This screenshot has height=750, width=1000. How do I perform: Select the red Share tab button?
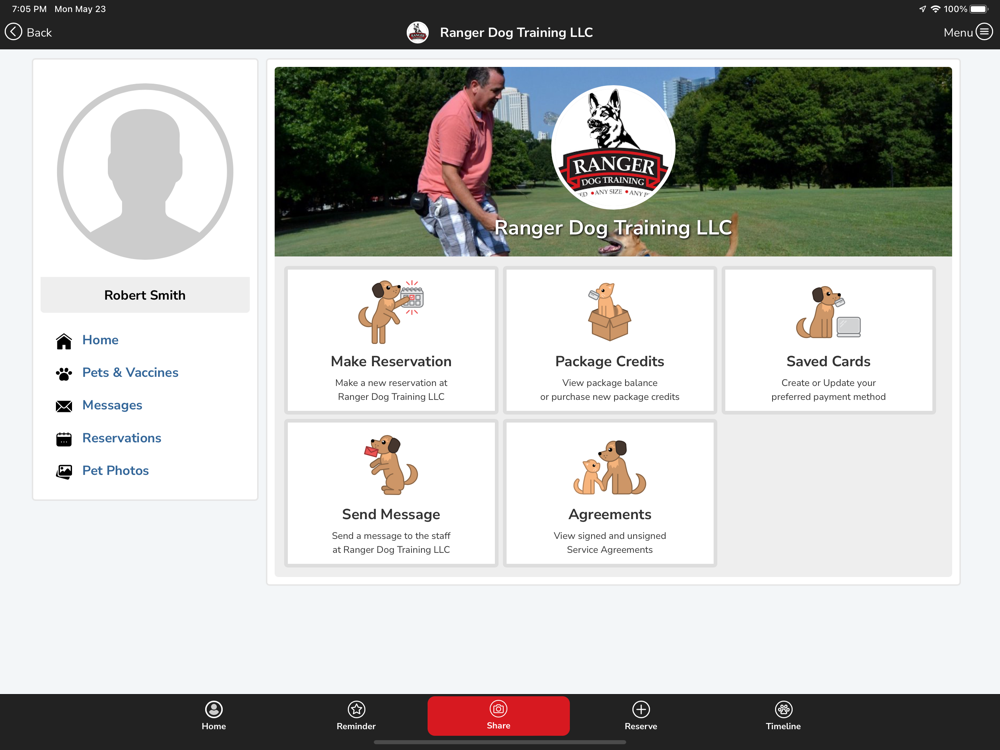[x=498, y=716]
